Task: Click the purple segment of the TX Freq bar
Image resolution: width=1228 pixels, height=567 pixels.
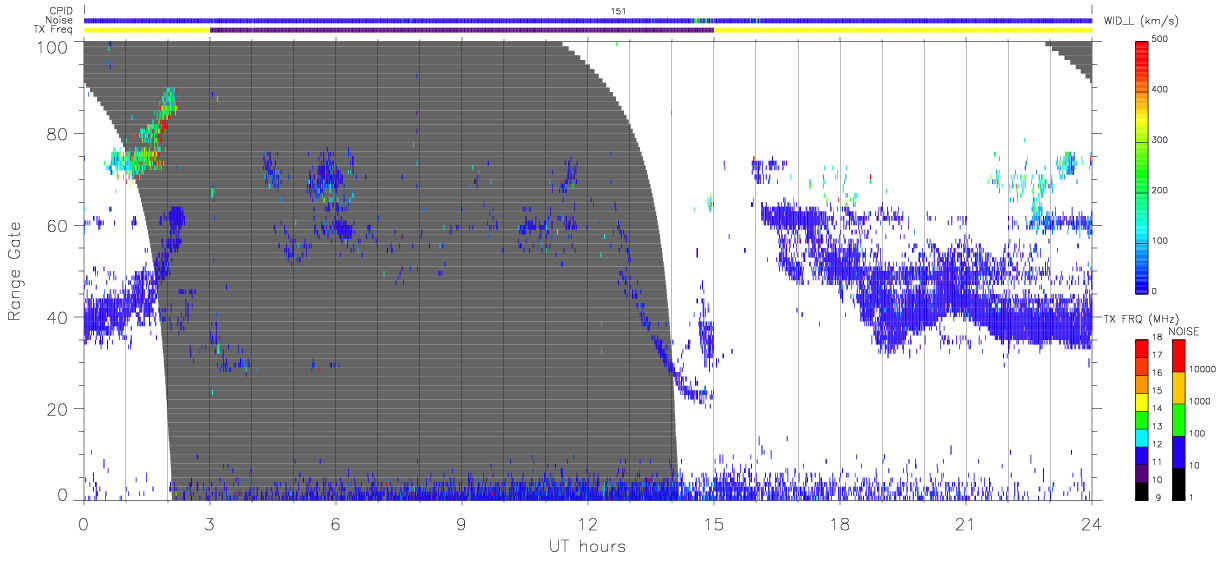Action: click(x=461, y=30)
